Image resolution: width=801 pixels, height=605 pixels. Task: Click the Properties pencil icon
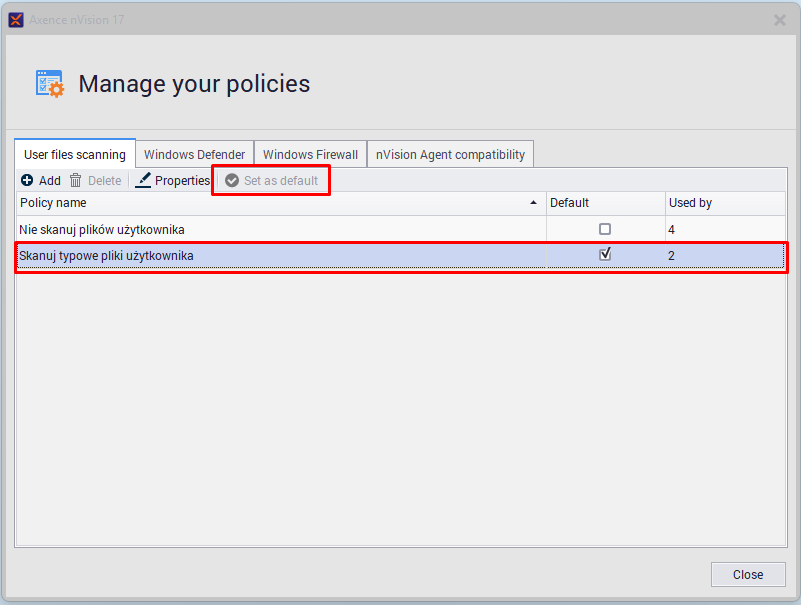143,180
